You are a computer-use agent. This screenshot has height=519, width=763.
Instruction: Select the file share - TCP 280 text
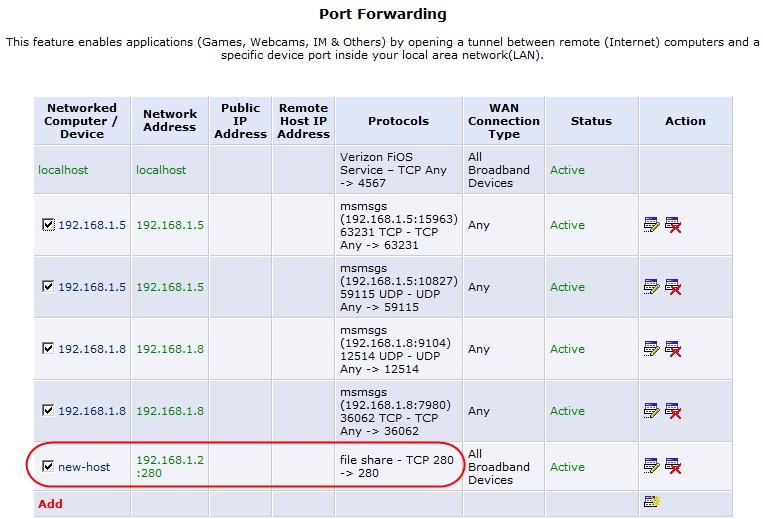[x=397, y=466]
